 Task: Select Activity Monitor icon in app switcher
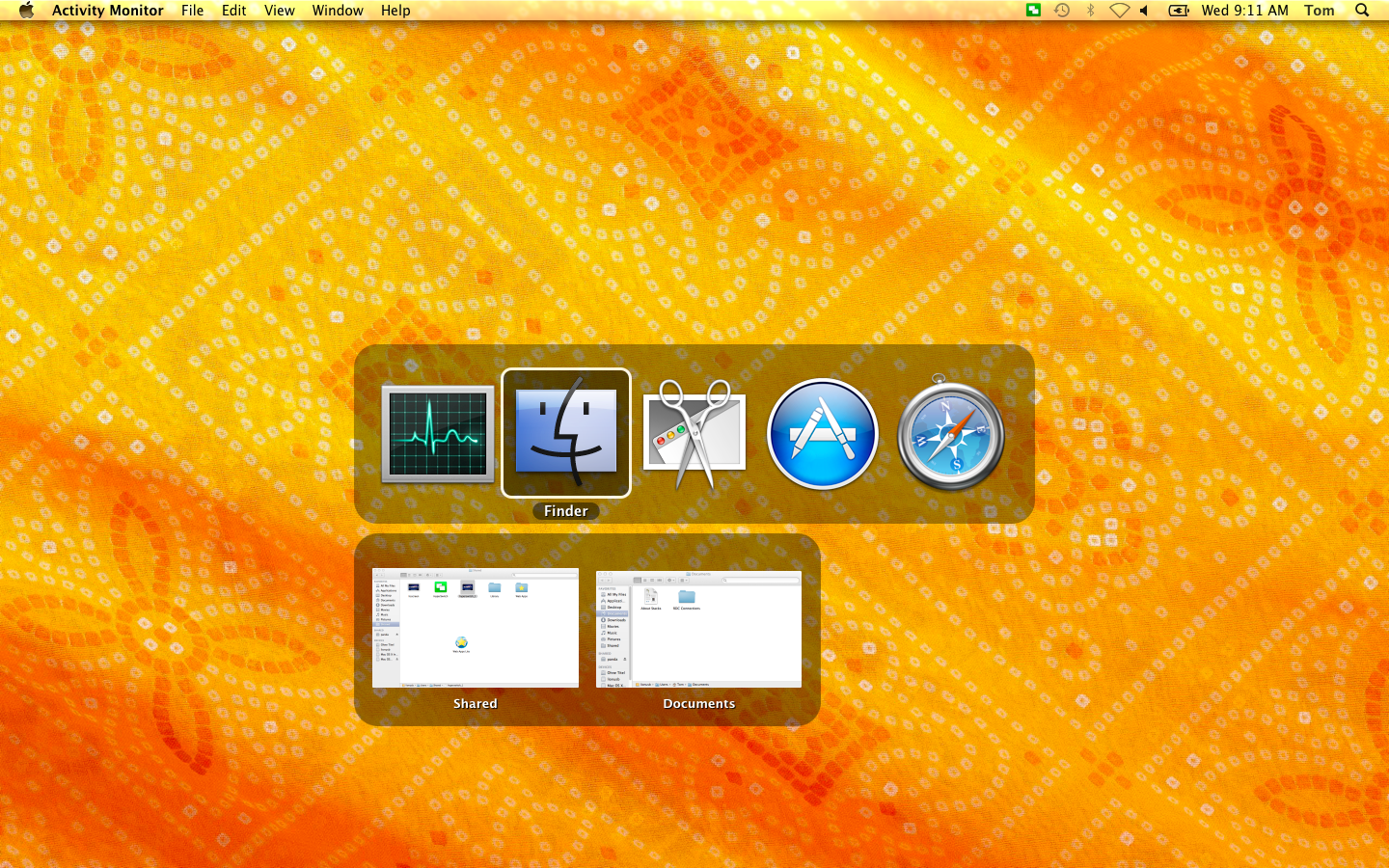(x=438, y=434)
